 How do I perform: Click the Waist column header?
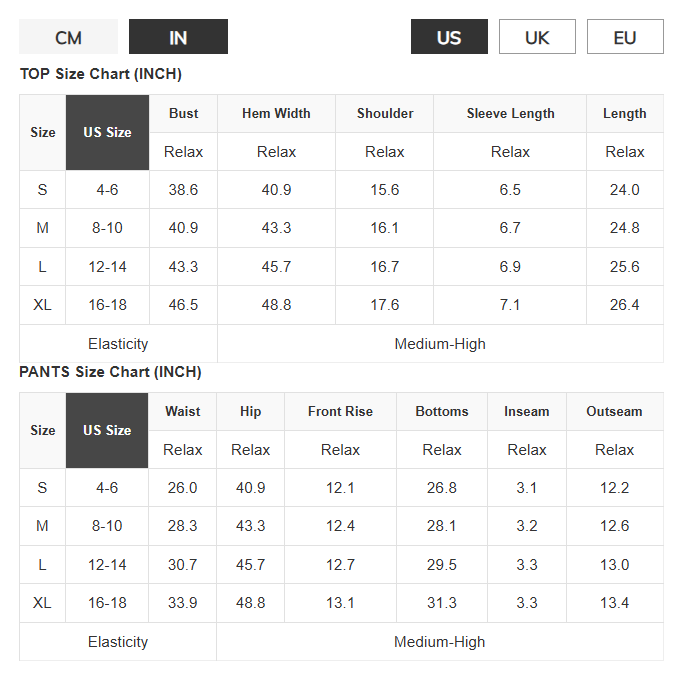(182, 411)
